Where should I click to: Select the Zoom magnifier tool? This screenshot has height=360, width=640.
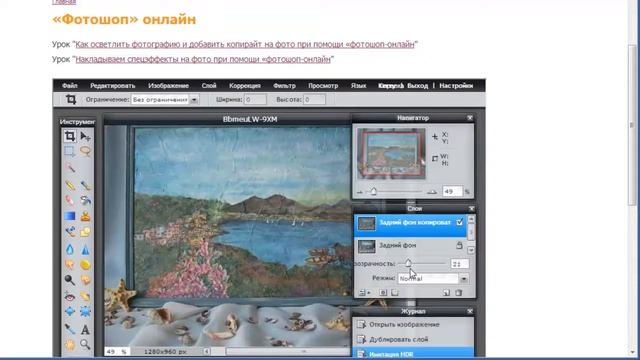point(85,344)
